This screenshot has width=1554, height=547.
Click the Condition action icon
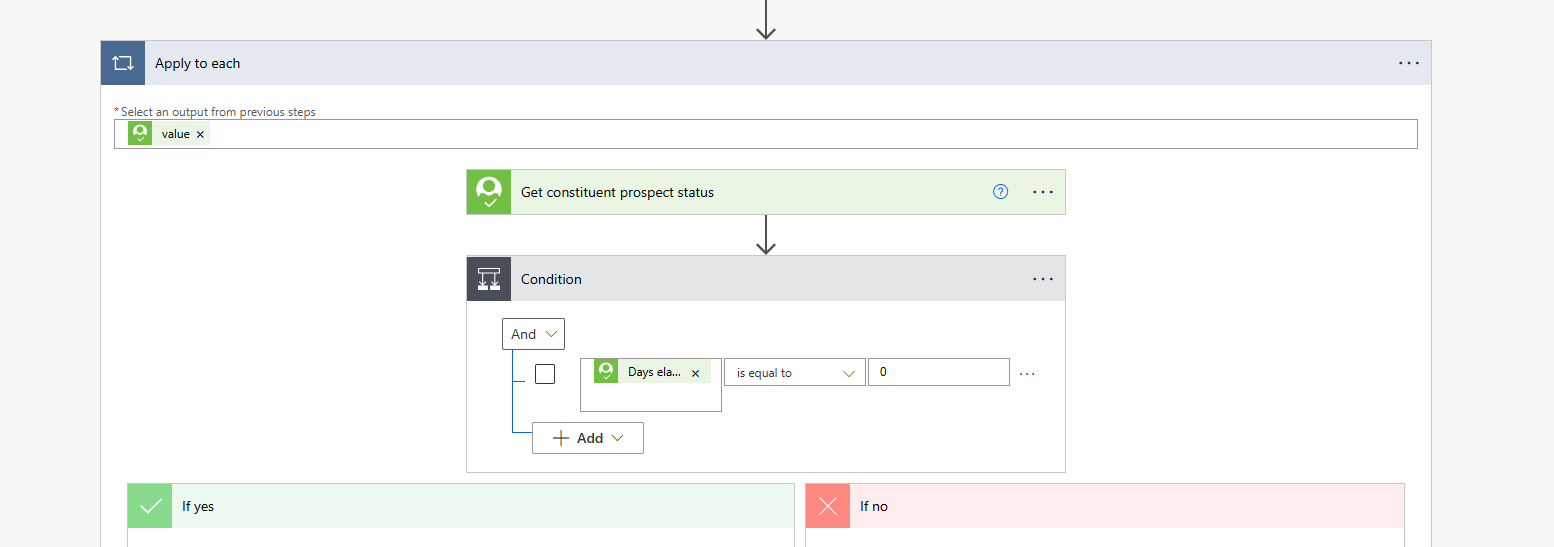[x=489, y=279]
